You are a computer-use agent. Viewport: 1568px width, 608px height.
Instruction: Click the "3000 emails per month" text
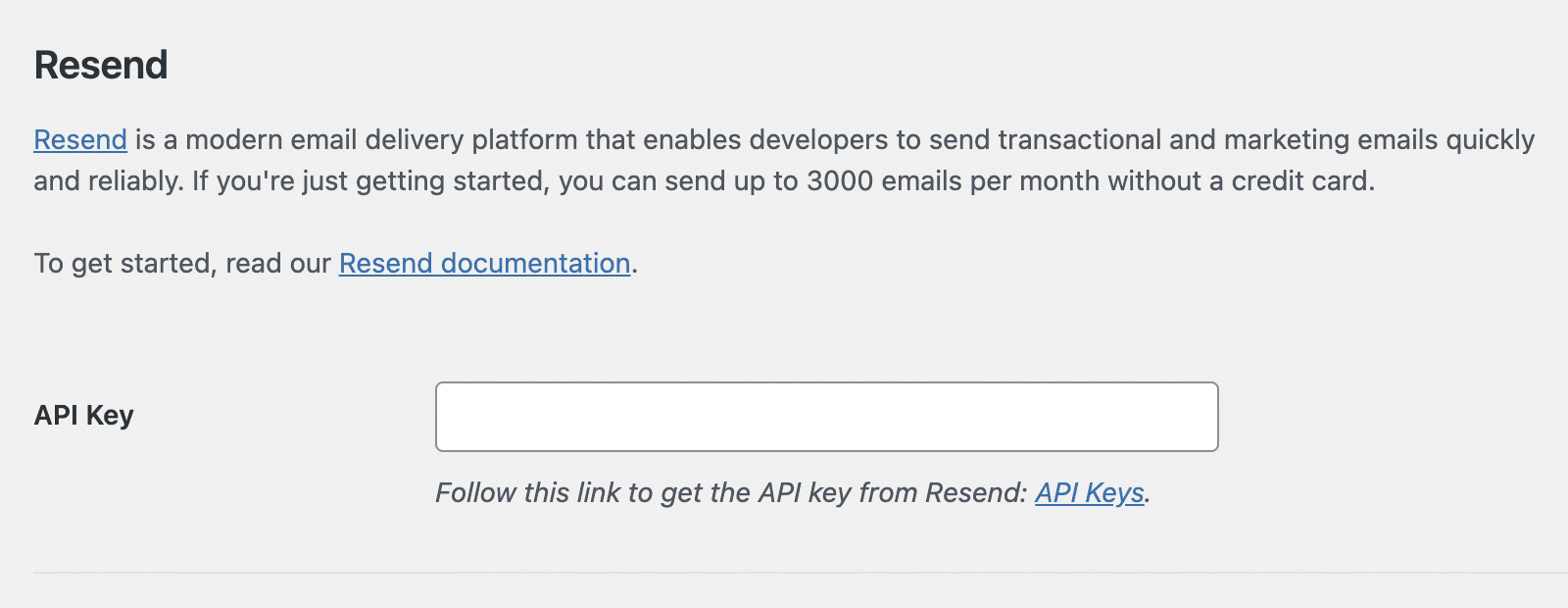coord(953,181)
